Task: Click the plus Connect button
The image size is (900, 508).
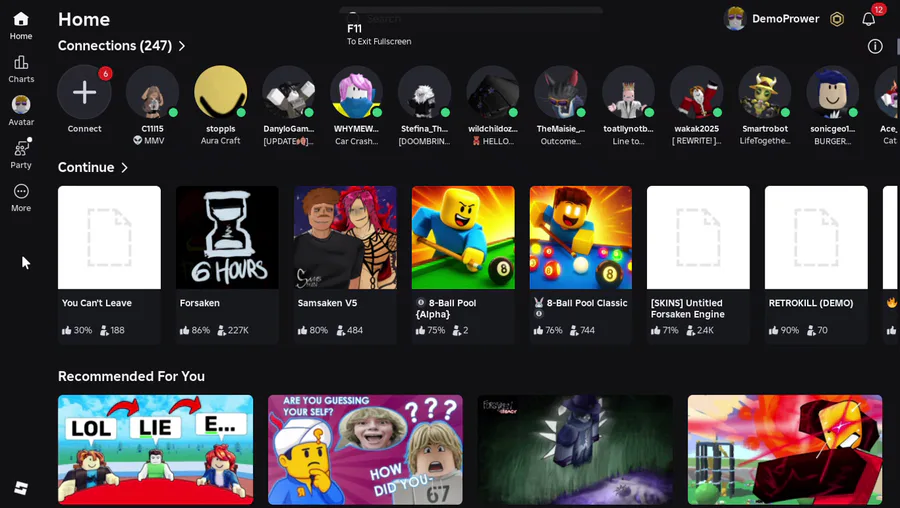Action: point(84,92)
